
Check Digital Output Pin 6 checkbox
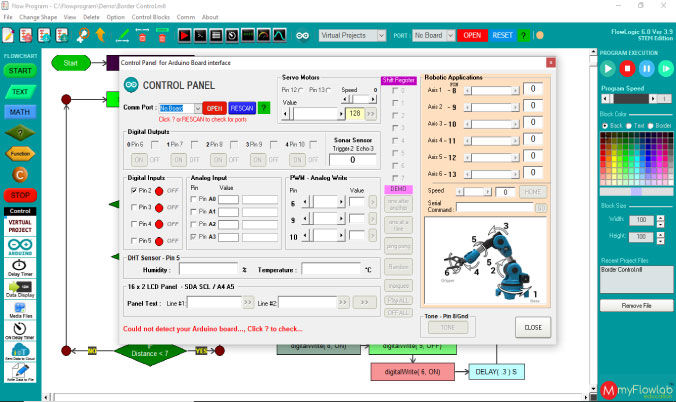[155, 144]
